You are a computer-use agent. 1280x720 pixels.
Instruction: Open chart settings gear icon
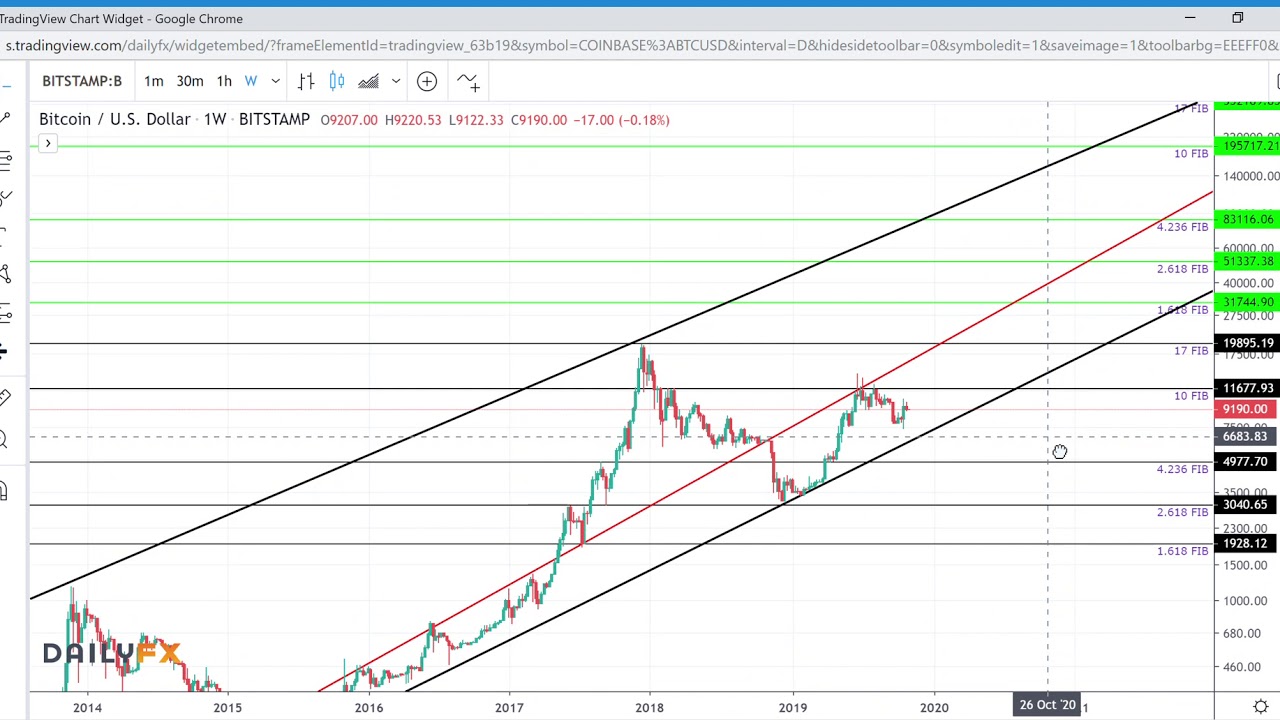1261,706
